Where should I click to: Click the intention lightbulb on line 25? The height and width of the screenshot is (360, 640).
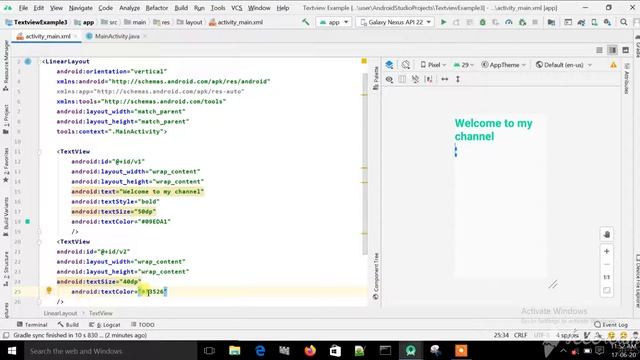pyautogui.click(x=49, y=291)
